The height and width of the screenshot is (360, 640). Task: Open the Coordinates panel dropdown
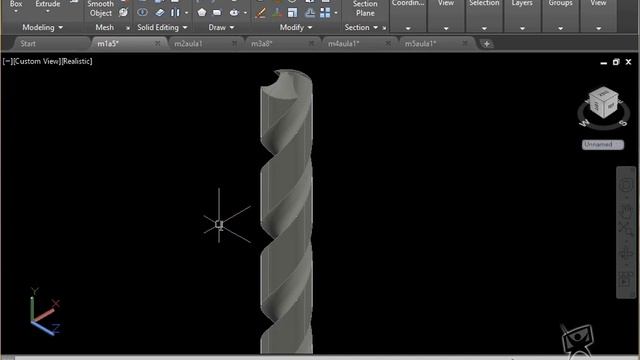coord(408,28)
